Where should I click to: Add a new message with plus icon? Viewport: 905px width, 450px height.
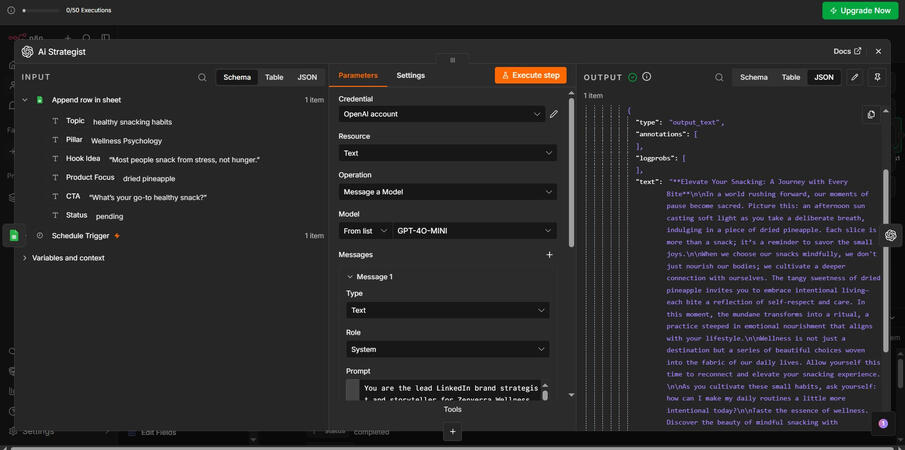[x=549, y=254]
